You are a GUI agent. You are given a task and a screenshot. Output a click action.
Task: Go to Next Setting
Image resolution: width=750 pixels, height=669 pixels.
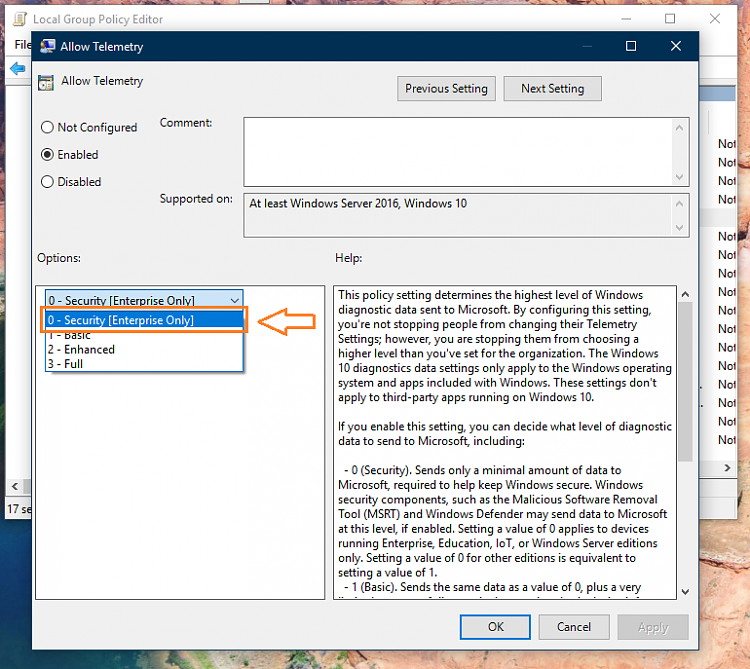pyautogui.click(x=552, y=88)
